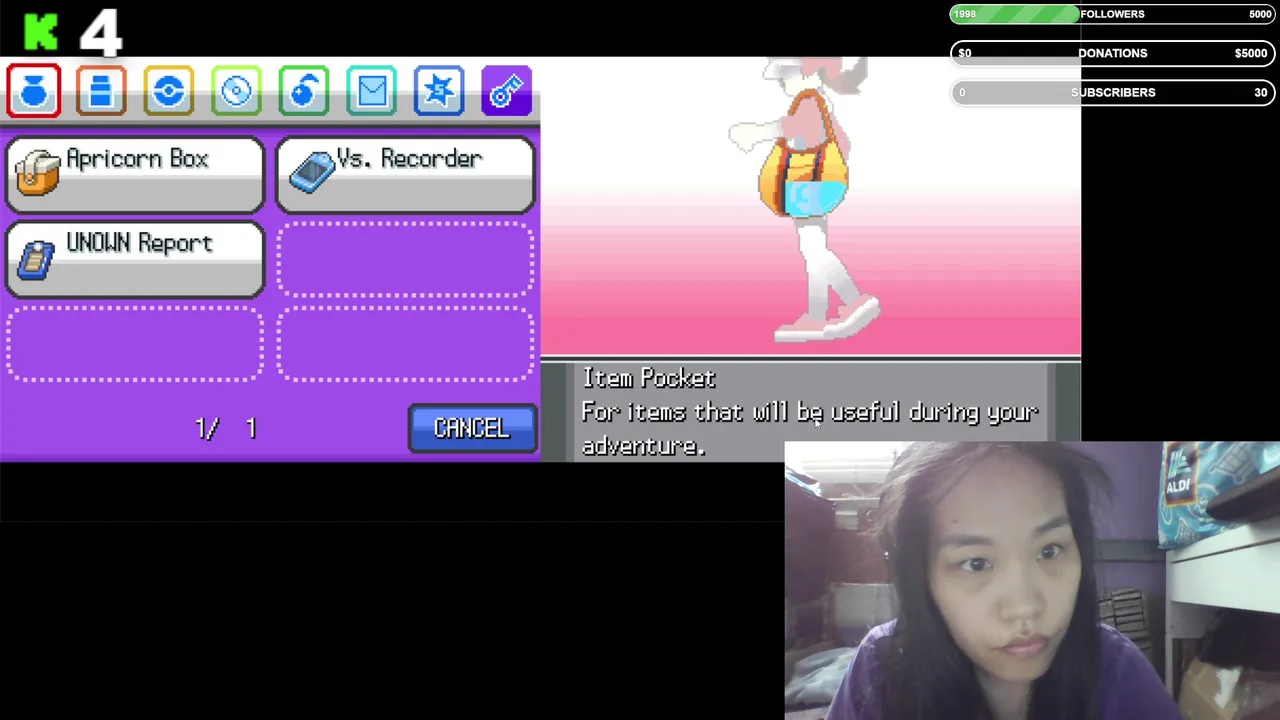Click the SUBSCRIBERS progress bar
1280x720 pixels.
[1112, 92]
